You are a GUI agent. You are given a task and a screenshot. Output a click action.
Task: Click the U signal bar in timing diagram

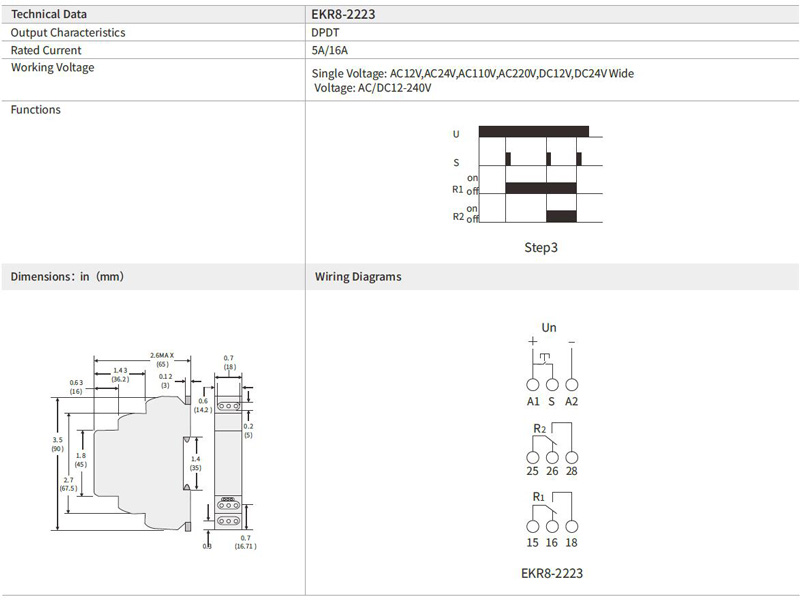point(534,131)
